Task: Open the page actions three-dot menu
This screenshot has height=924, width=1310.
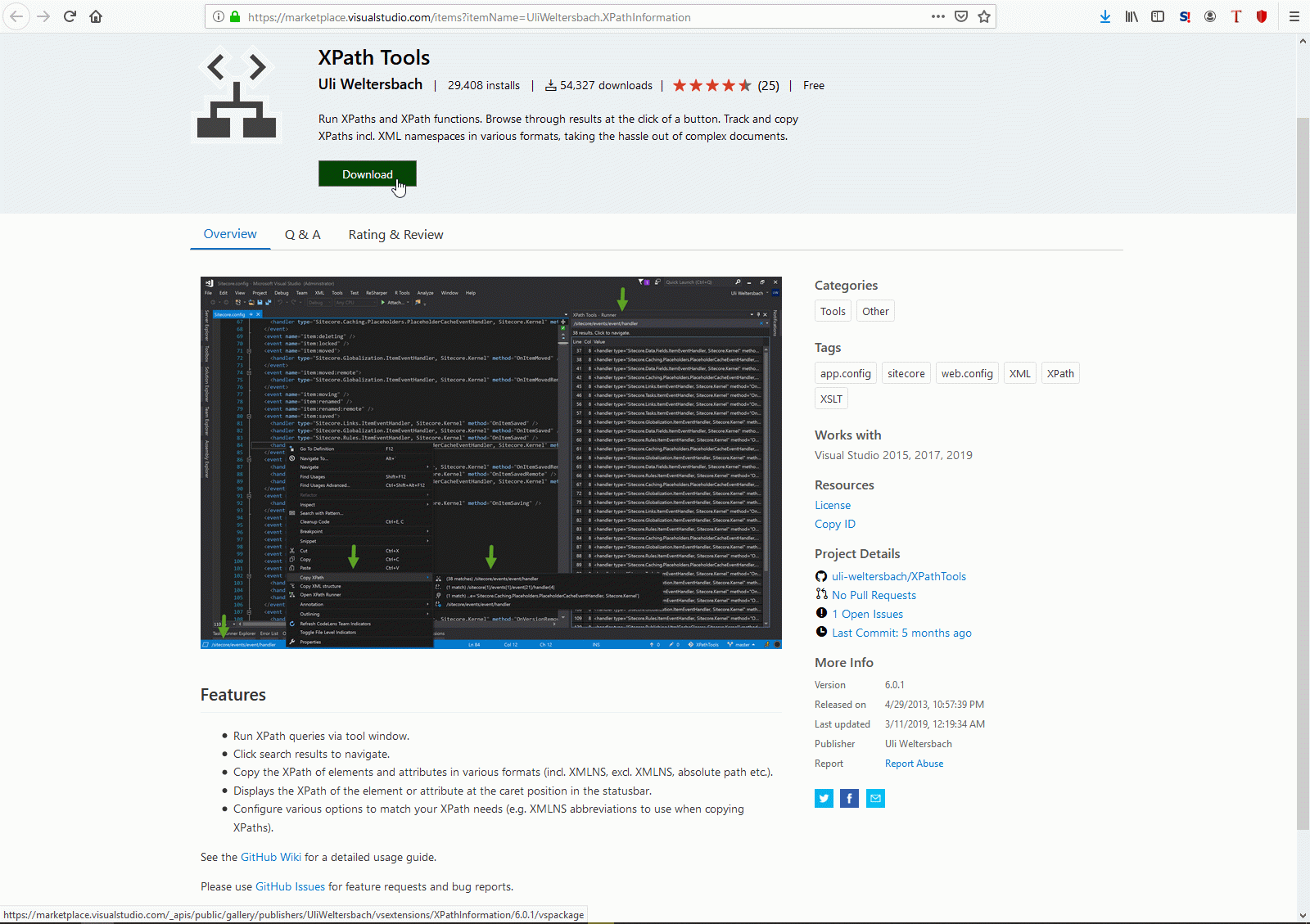Action: [938, 16]
